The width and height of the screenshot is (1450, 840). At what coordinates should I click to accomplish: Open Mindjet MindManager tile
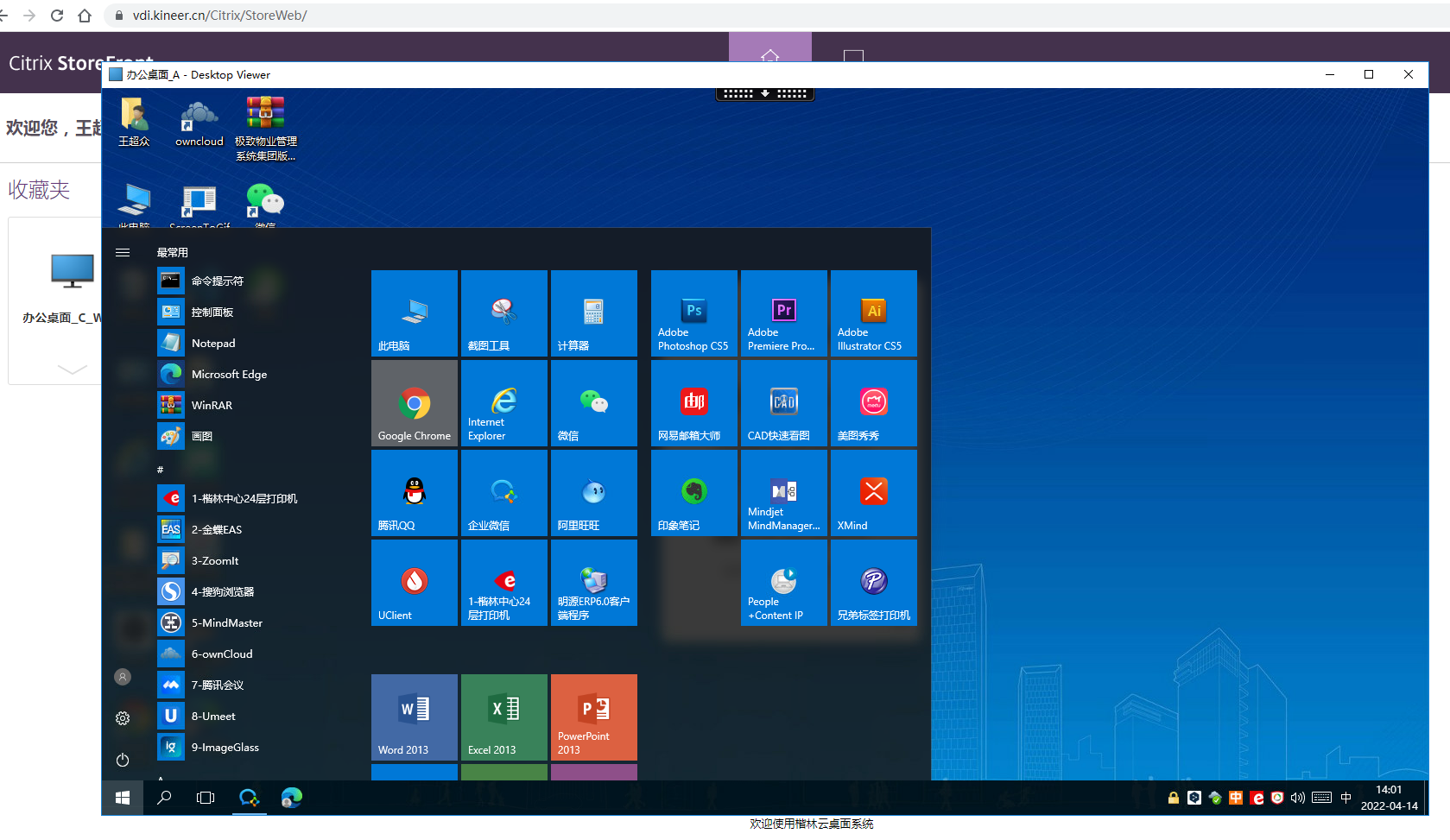pyautogui.click(x=784, y=493)
